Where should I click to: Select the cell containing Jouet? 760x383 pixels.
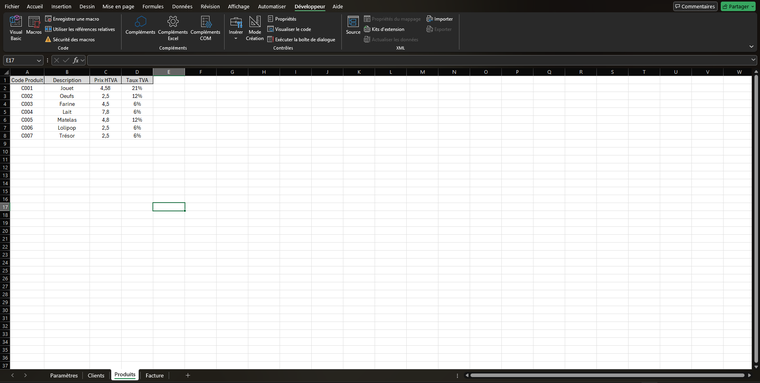pos(67,88)
